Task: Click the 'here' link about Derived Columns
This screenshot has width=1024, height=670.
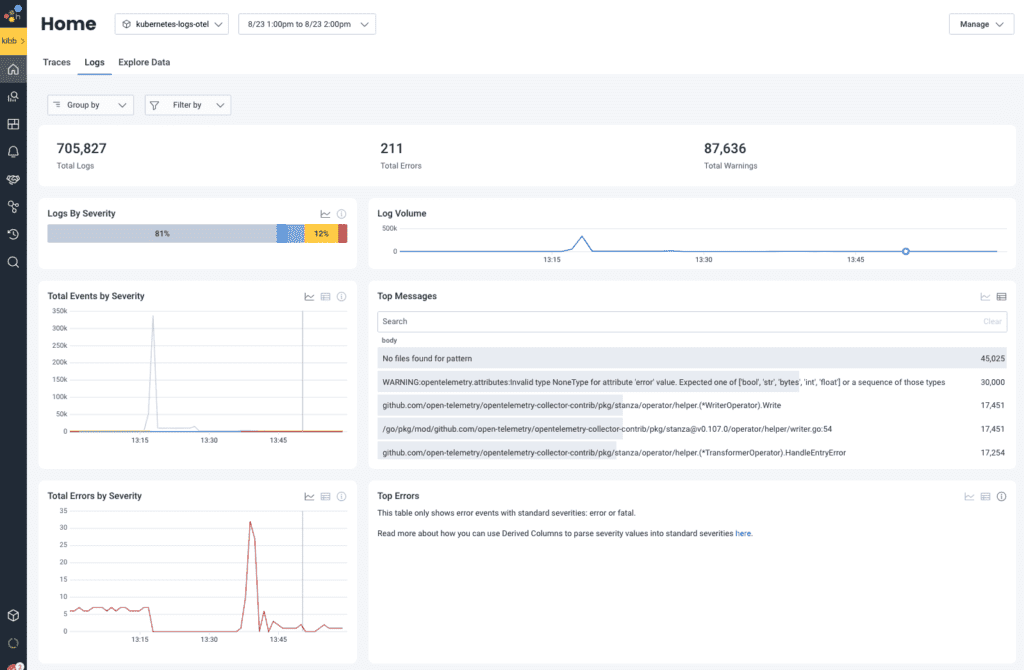Action: point(745,534)
